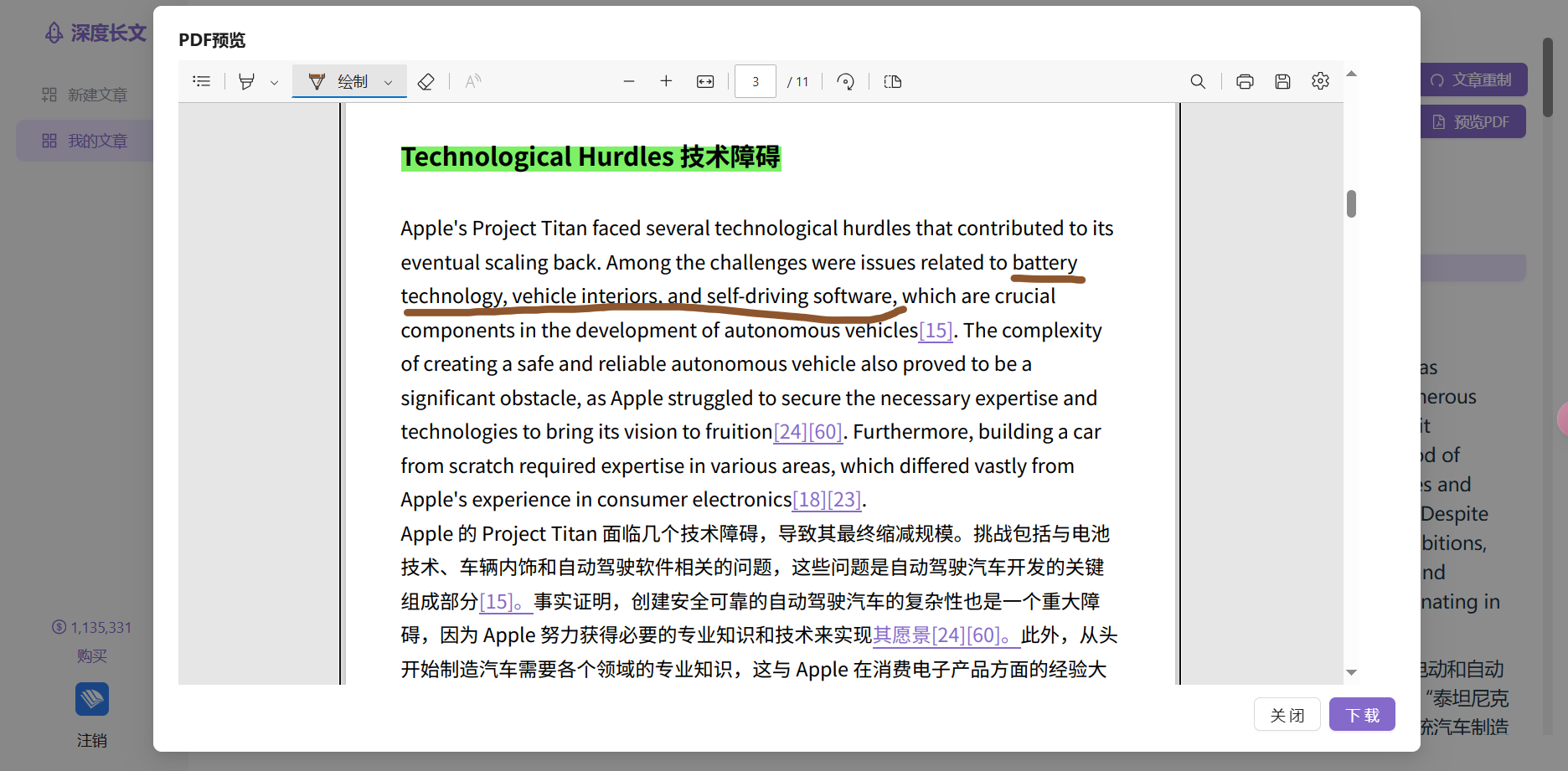Open the PDF search magnifier
Viewport: 1568px width, 771px height.
(x=1198, y=81)
